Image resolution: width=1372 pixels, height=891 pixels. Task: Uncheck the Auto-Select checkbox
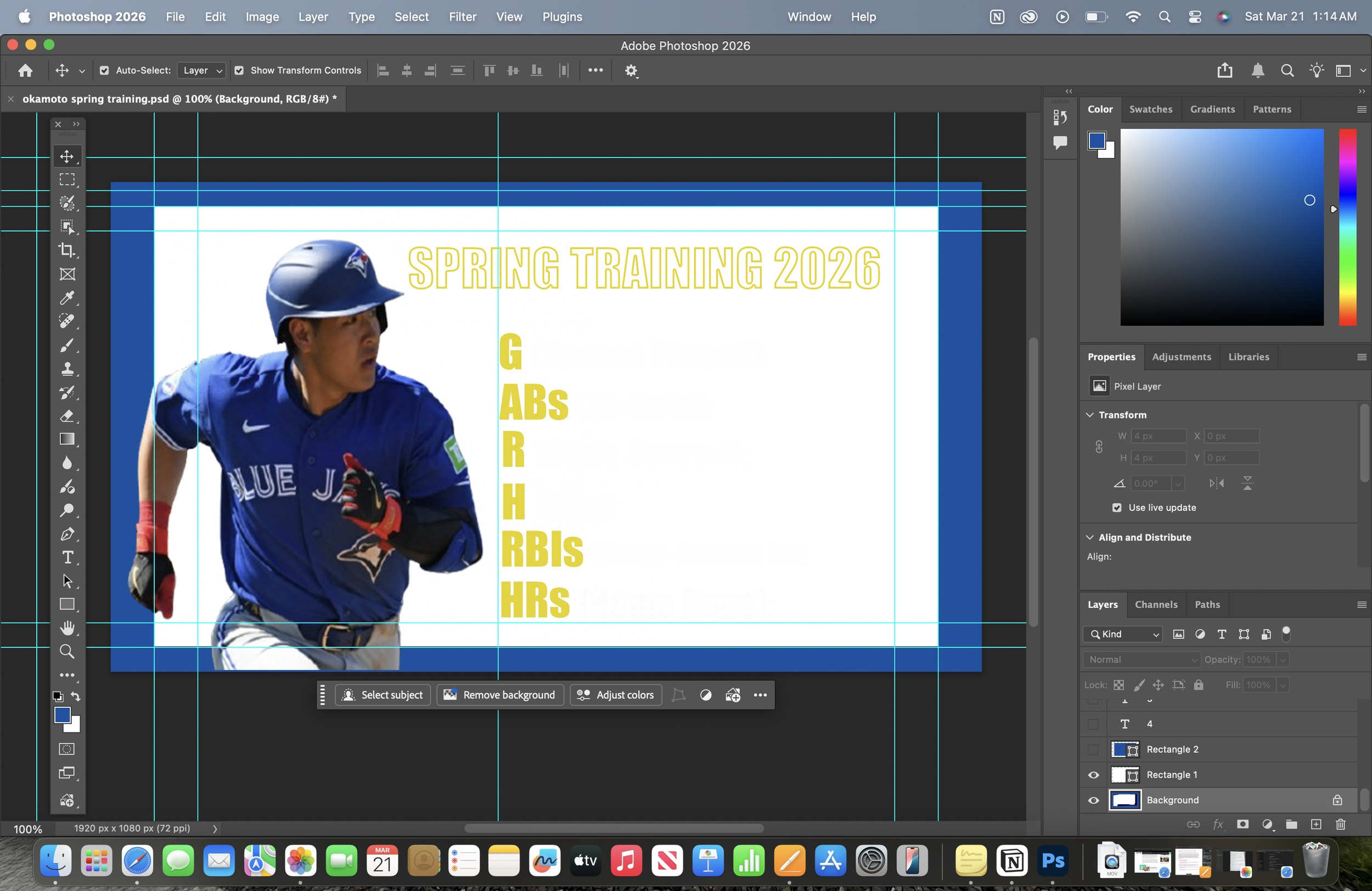(x=104, y=70)
